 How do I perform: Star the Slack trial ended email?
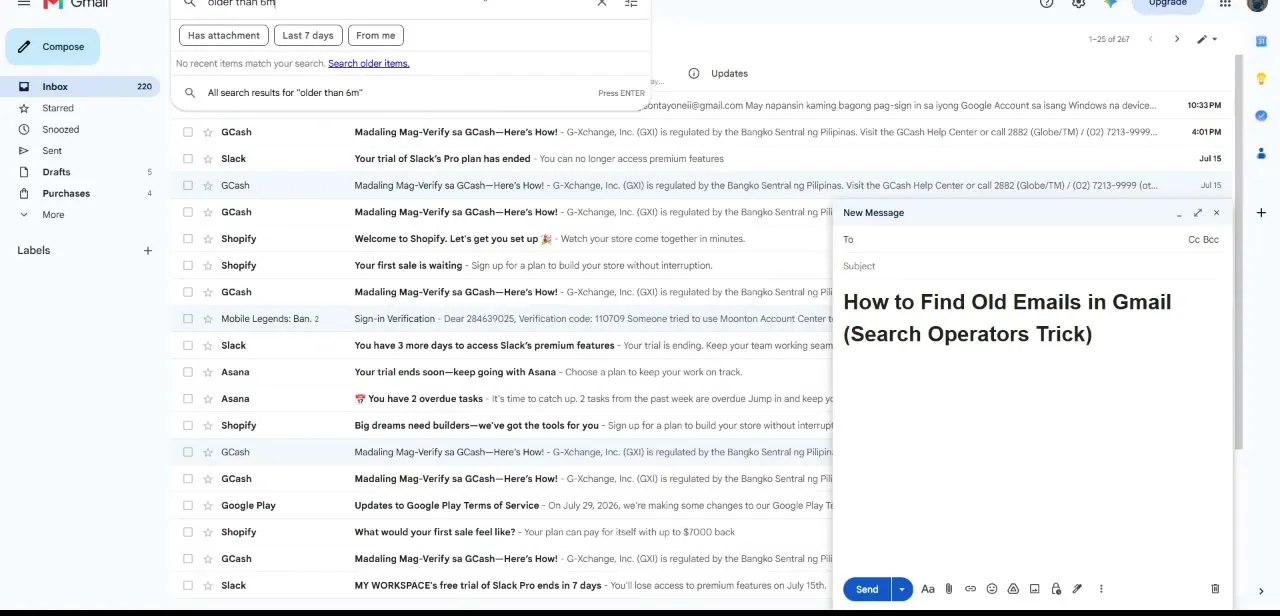click(208, 159)
